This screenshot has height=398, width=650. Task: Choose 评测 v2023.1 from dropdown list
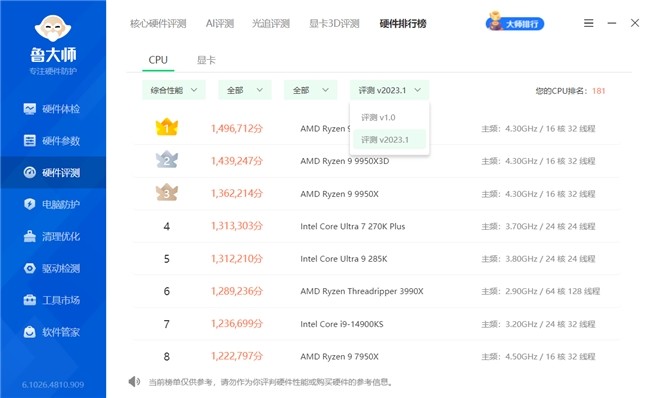tap(389, 140)
